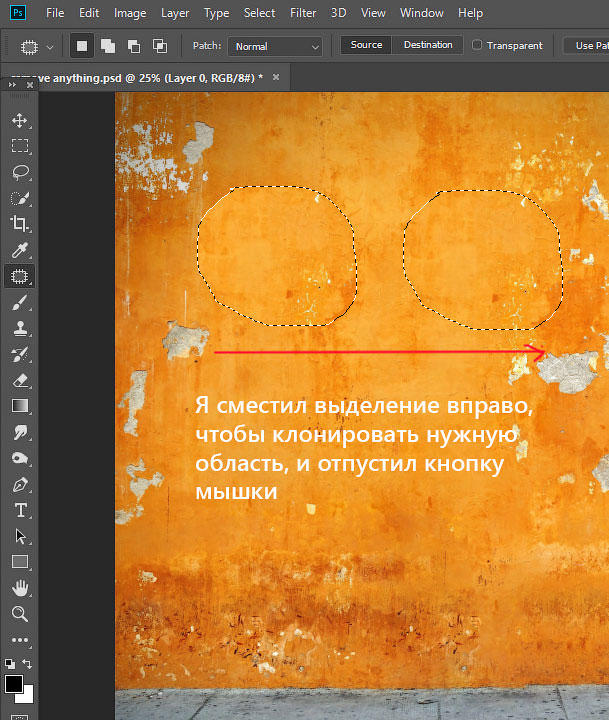
Task: Click the black foreground color swatch
Action: pyautogui.click(x=13, y=684)
